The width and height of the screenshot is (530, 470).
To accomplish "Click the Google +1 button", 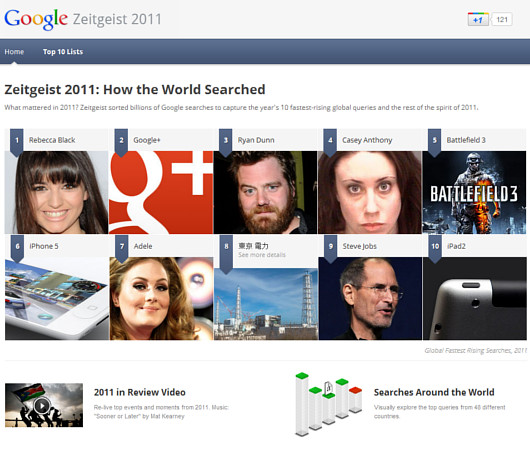I will click(478, 20).
